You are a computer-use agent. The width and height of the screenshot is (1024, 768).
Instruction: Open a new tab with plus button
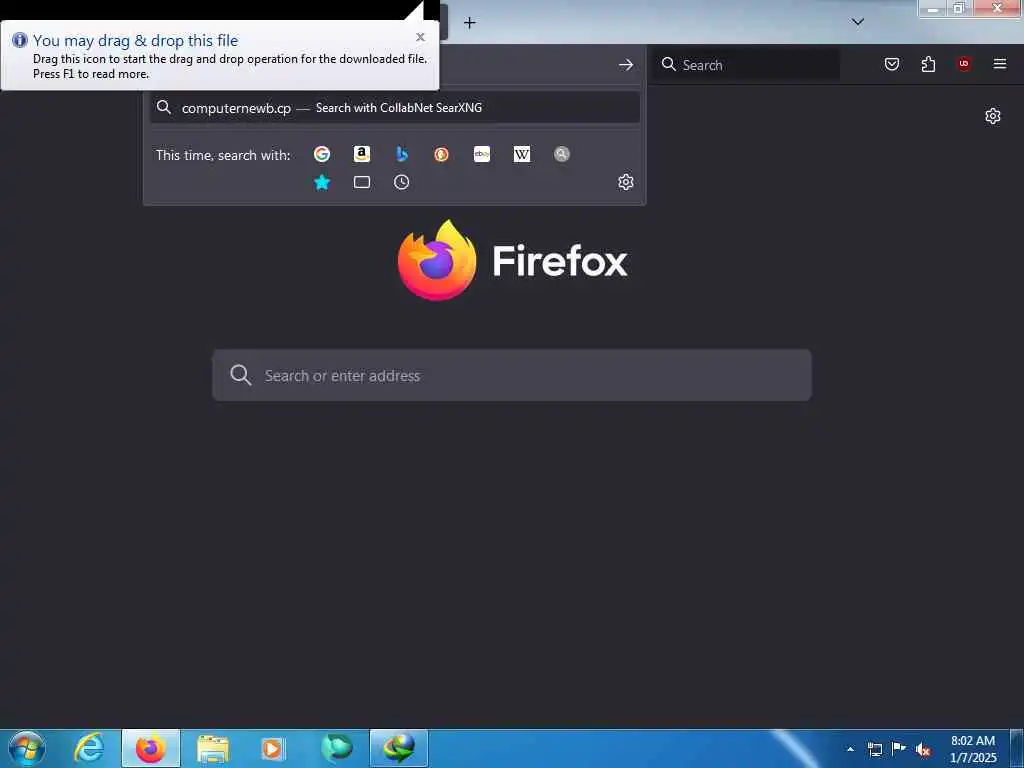470,23
